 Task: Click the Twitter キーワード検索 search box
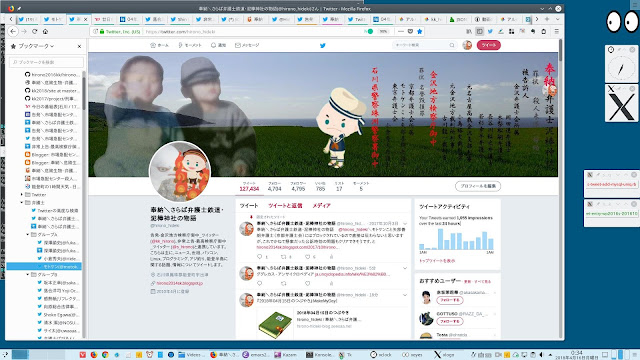(x=424, y=45)
